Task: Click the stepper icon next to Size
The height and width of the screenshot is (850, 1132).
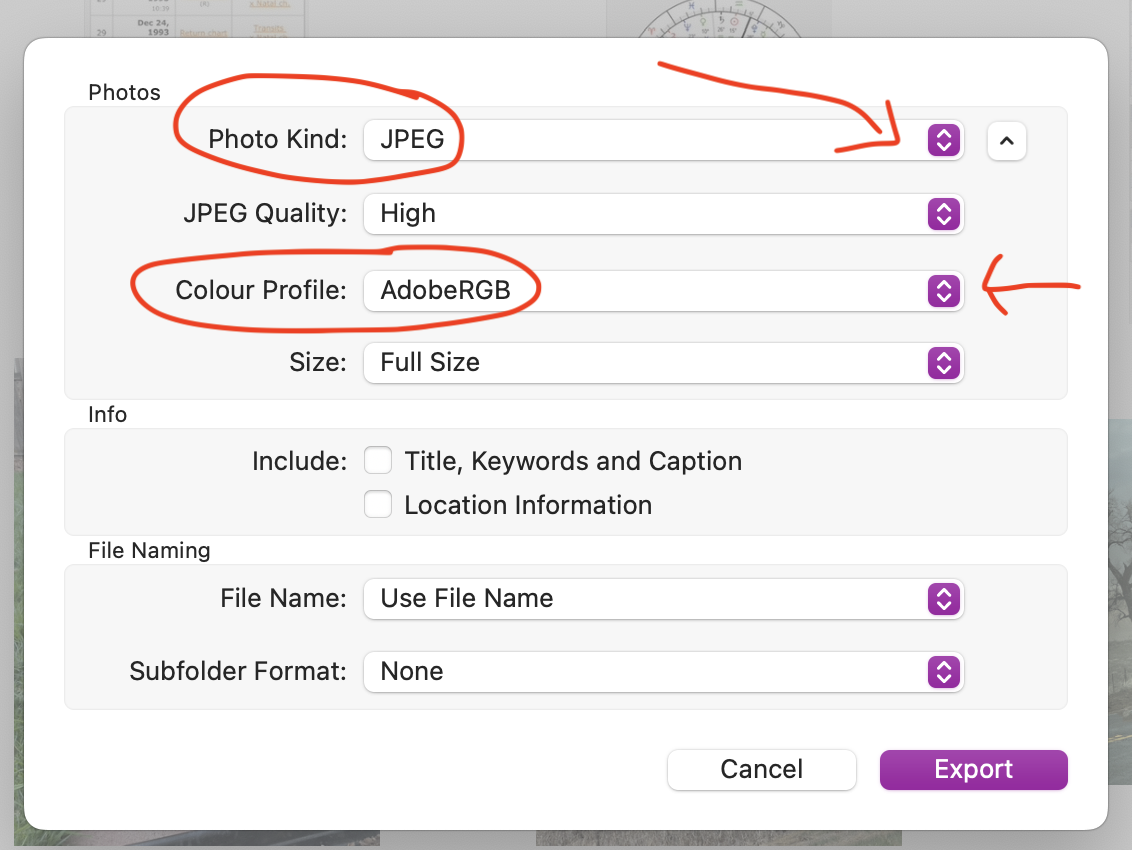Action: tap(943, 363)
